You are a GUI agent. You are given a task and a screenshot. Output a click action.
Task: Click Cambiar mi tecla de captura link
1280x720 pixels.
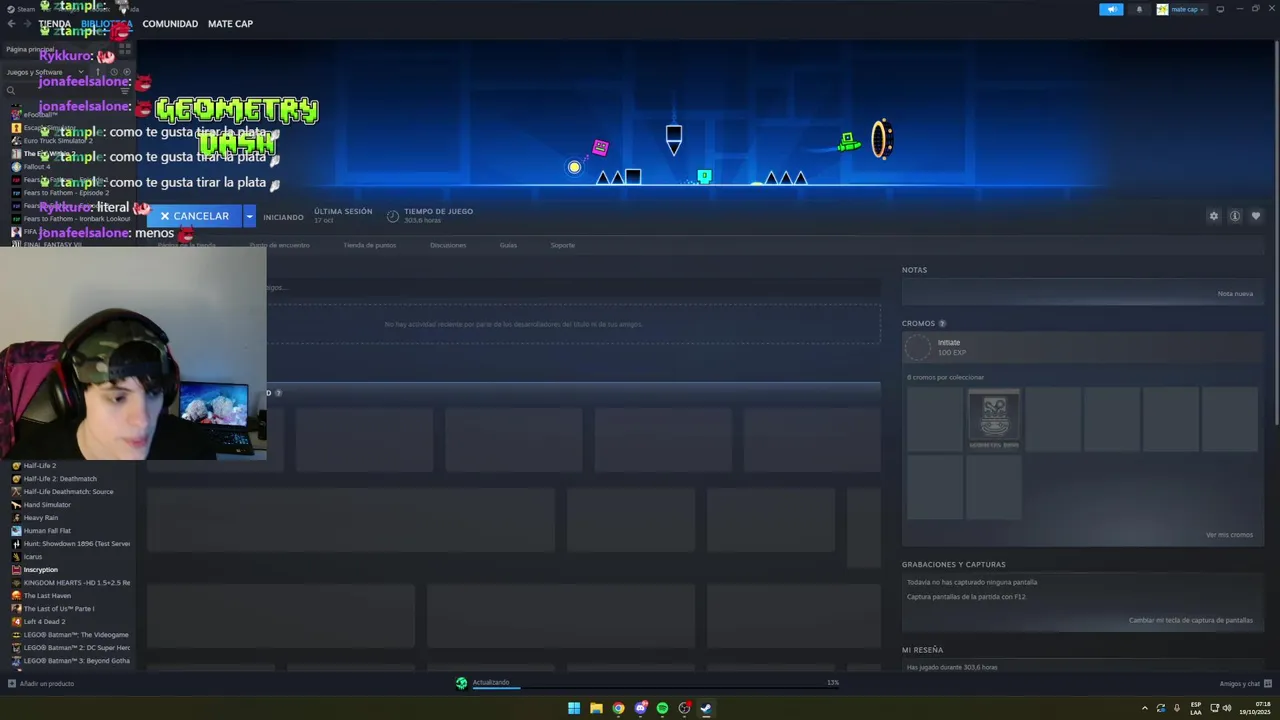[x=1191, y=620]
